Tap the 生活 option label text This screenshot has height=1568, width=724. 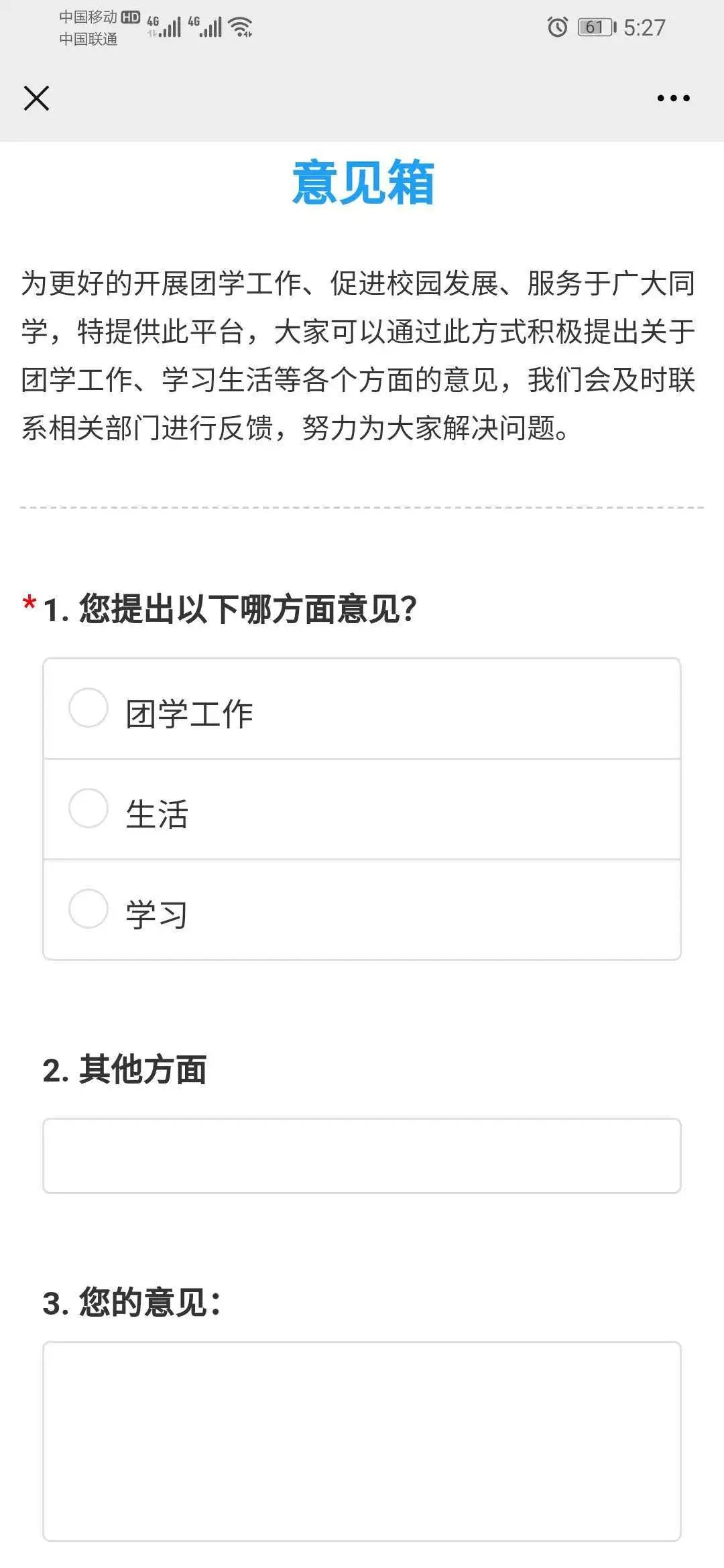point(157,814)
